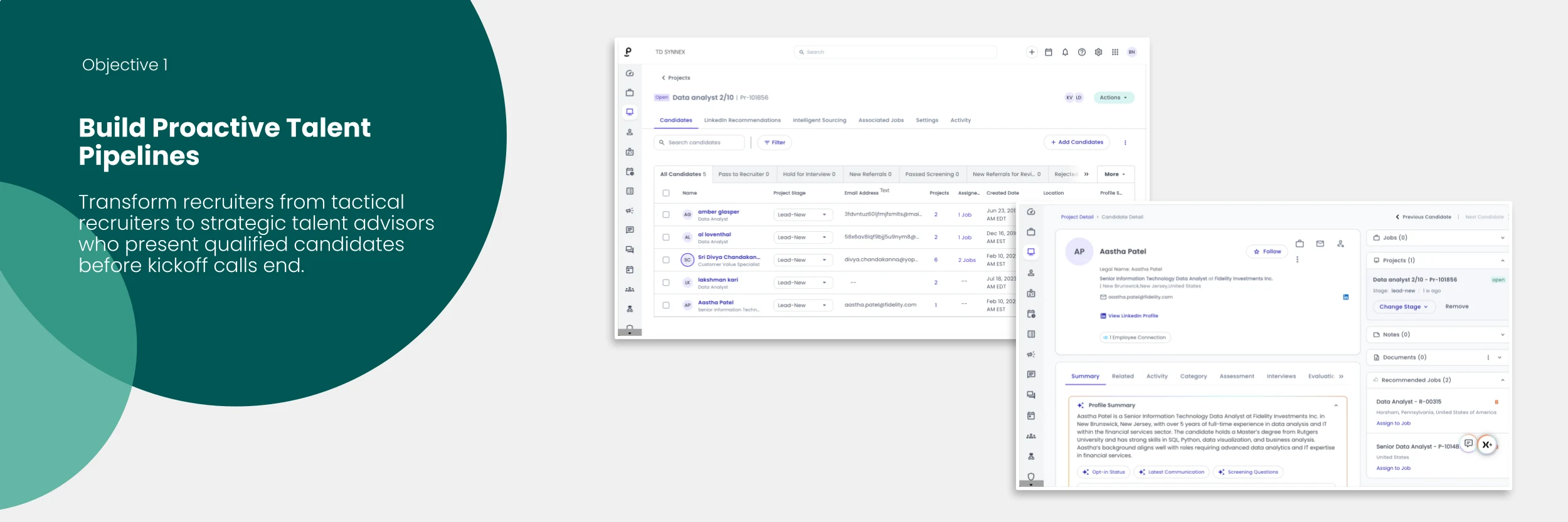Open briefcase jobs icon in project window sidebar
This screenshot has width=1568, height=522.
click(630, 93)
